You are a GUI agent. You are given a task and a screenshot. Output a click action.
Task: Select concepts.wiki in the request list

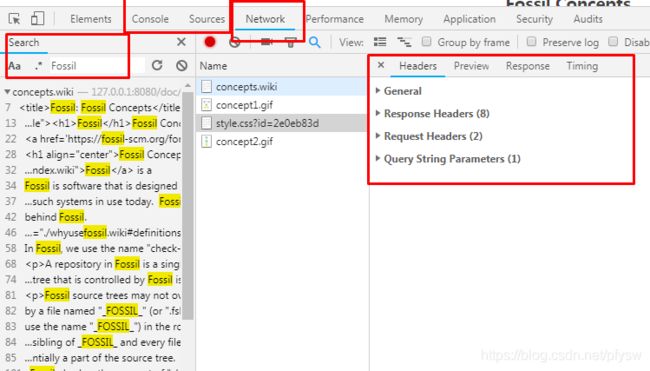tap(281, 87)
